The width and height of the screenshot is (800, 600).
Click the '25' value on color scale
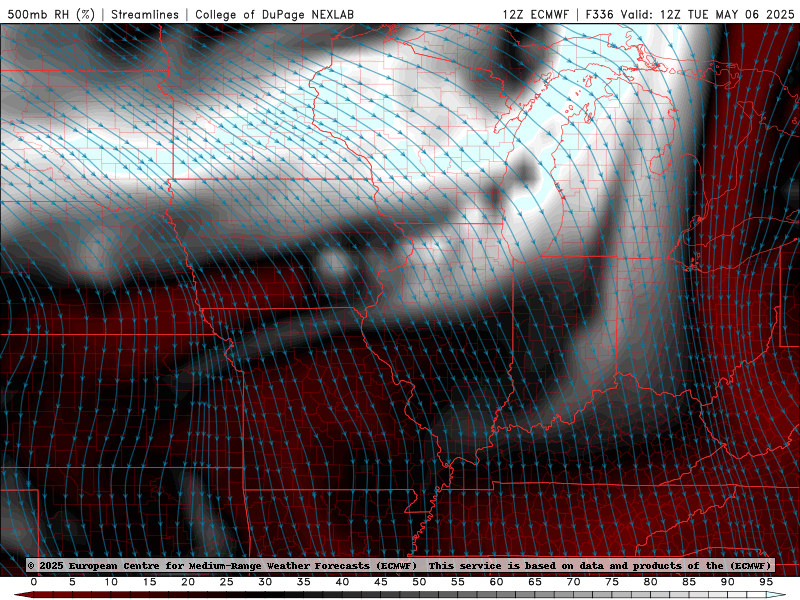[x=227, y=582]
